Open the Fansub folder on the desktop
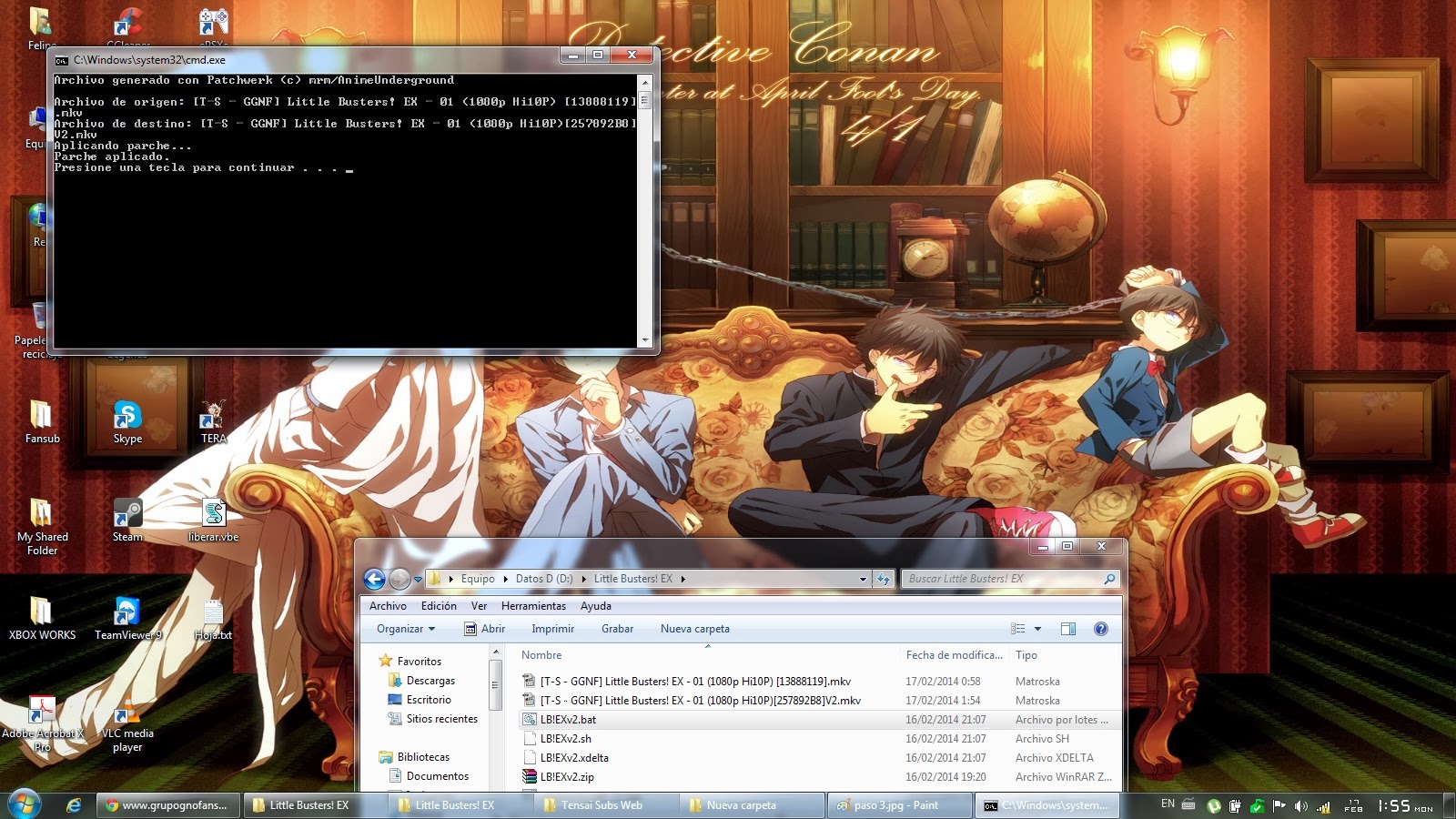 [42, 422]
